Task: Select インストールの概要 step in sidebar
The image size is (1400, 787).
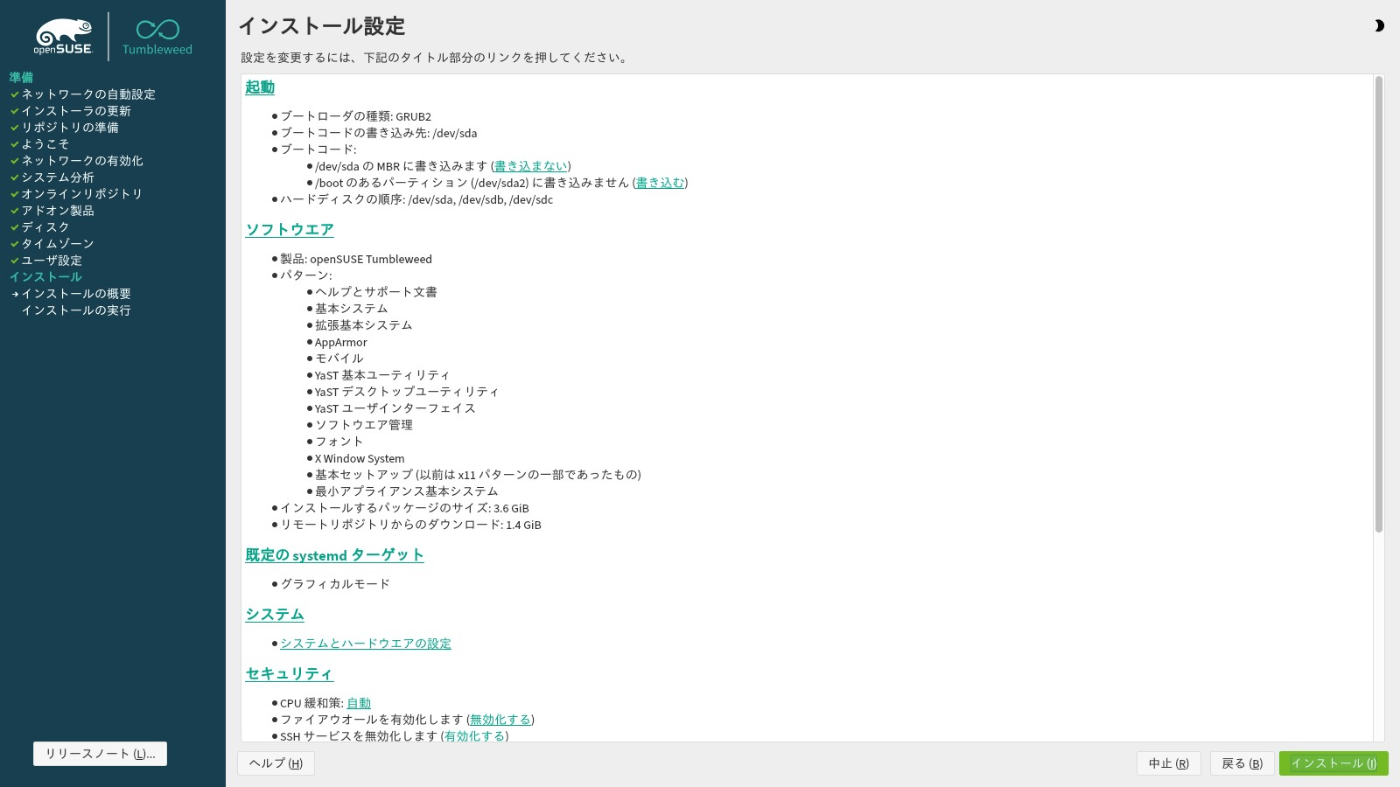Action: [76, 293]
